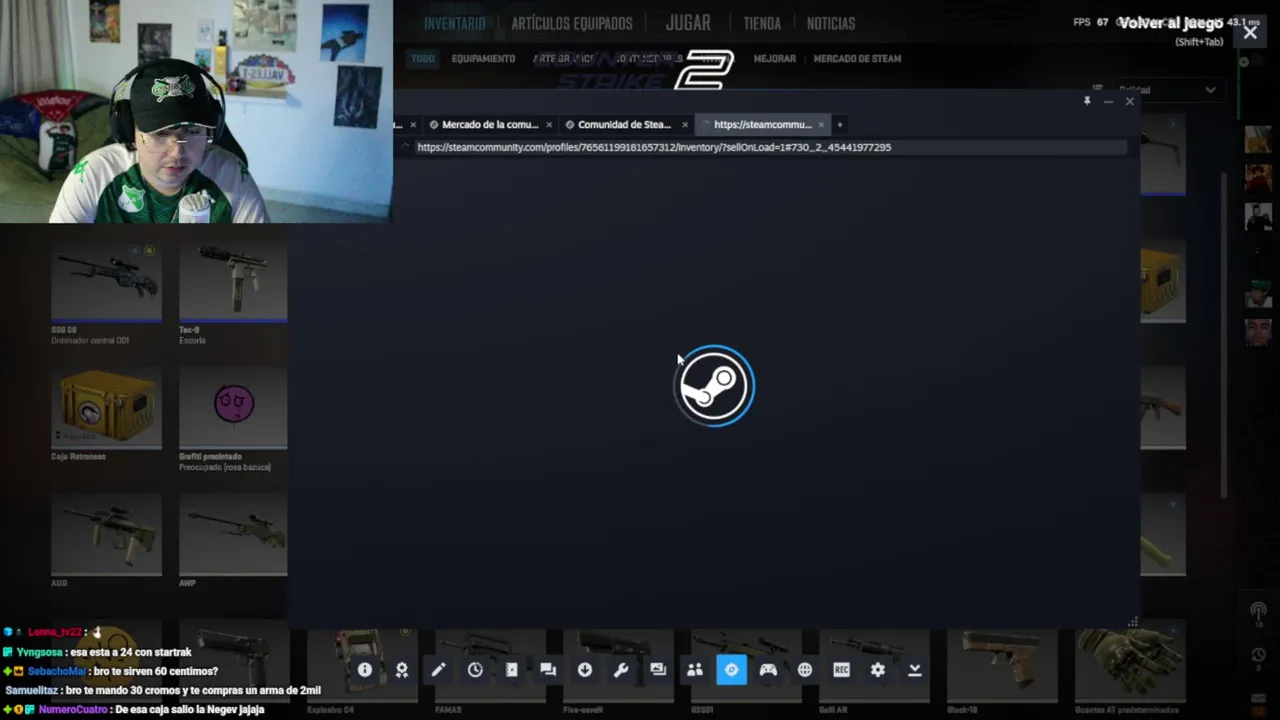Click highlighted web browser icon in toolbar

pos(731,670)
